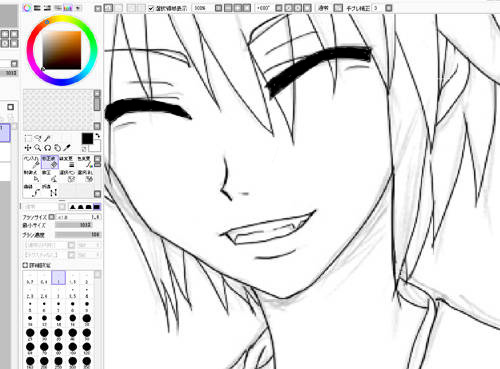Open the ブラシサイズ multiplier button

51,217
